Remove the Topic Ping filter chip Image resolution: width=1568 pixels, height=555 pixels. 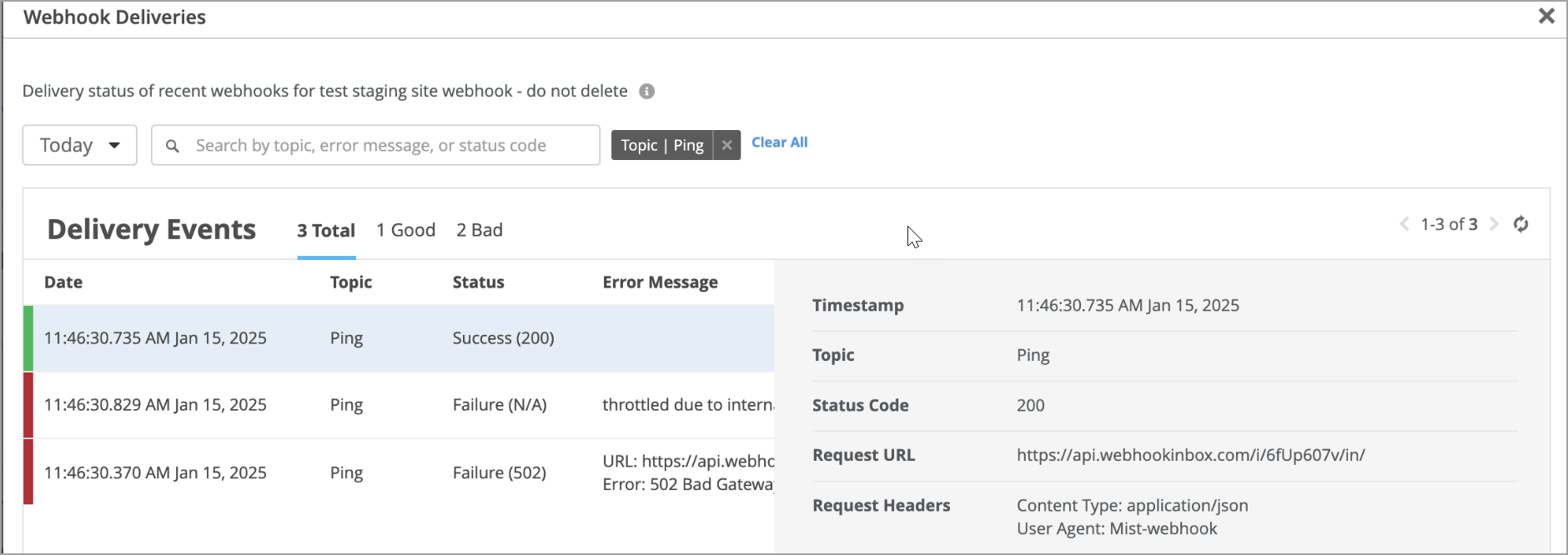coord(726,145)
